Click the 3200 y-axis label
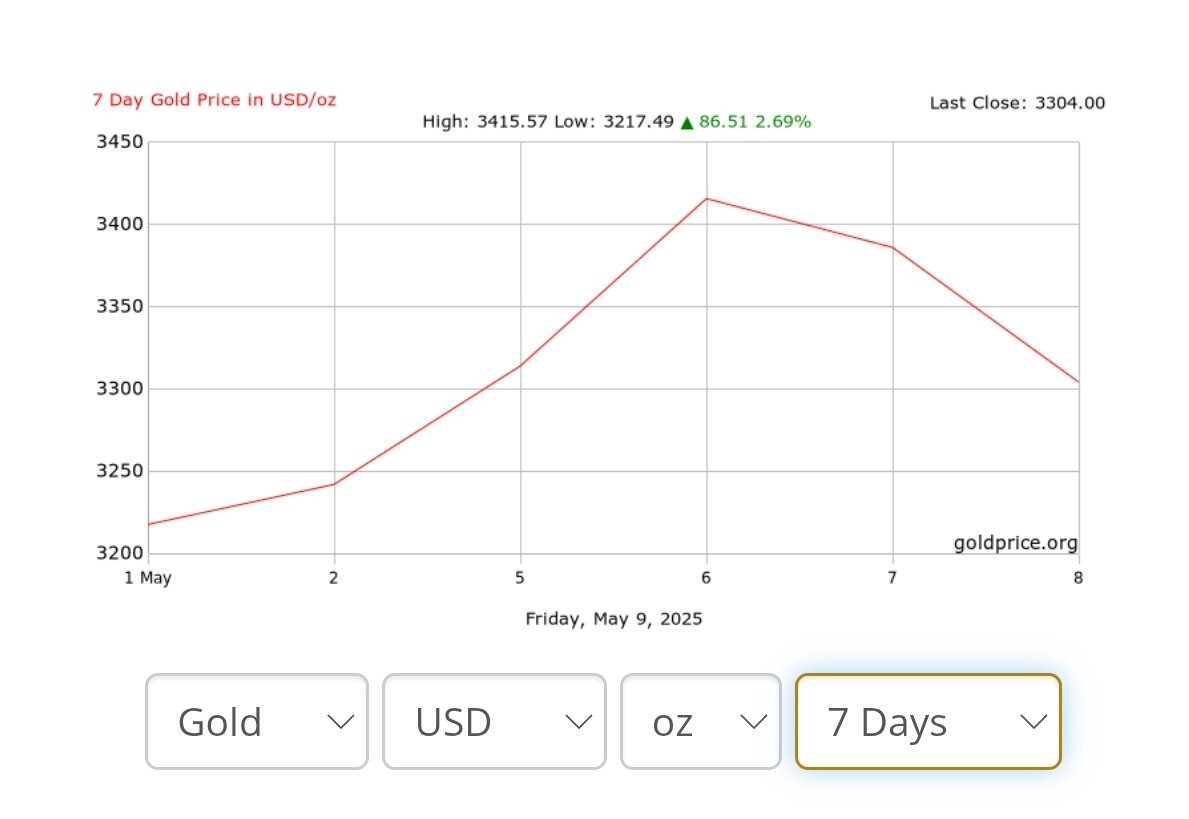The height and width of the screenshot is (819, 1189). click(119, 553)
